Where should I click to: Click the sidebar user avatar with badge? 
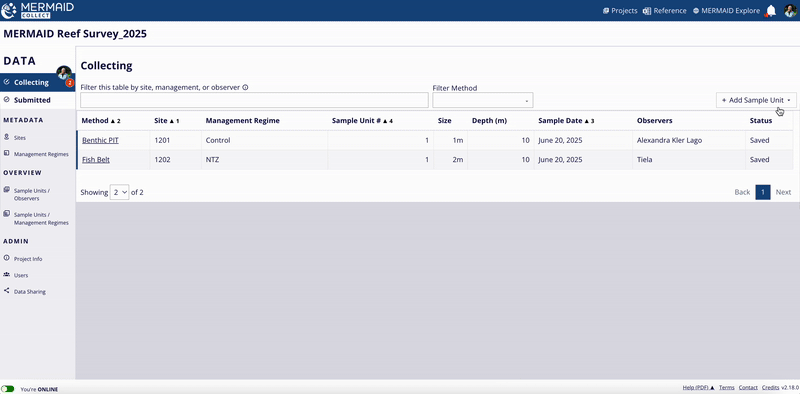pyautogui.click(x=64, y=73)
